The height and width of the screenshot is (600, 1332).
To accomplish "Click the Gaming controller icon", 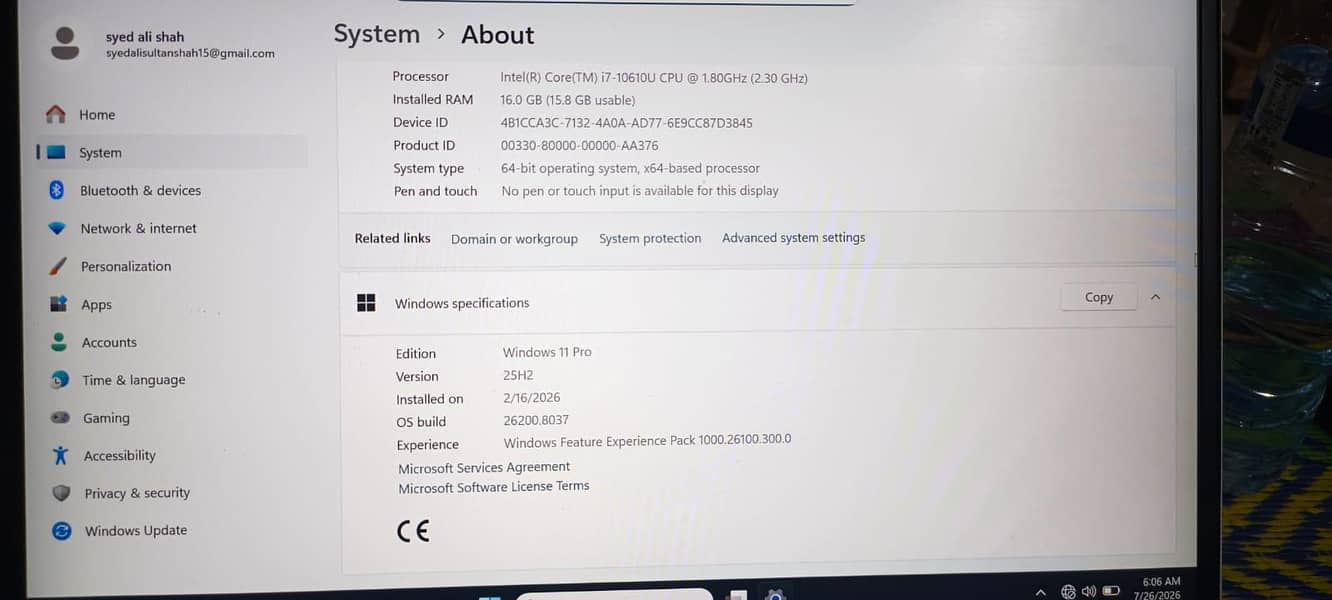I will 60,417.
